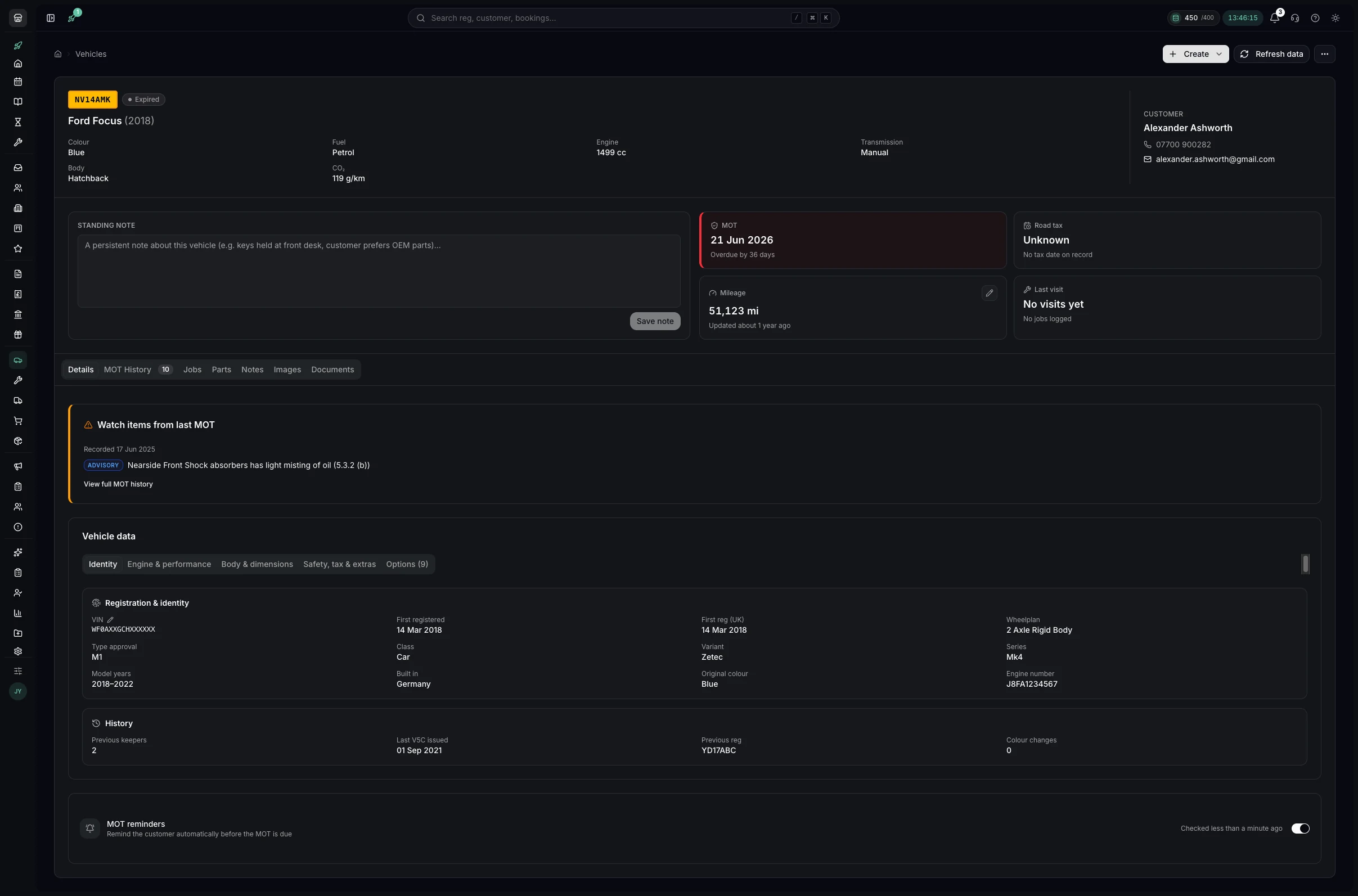Turn off the MOT reminders switch
Viewport: 1358px width, 896px height.
click(1300, 829)
